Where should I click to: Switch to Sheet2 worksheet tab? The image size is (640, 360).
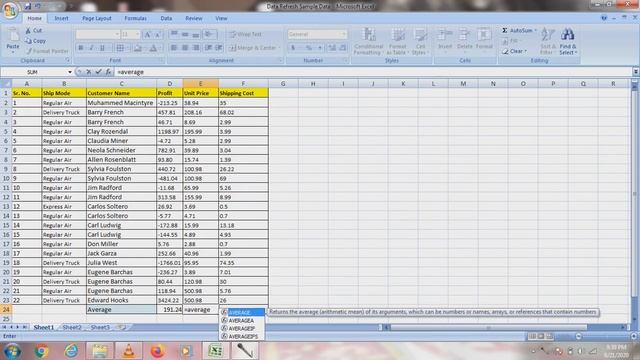tap(72, 327)
